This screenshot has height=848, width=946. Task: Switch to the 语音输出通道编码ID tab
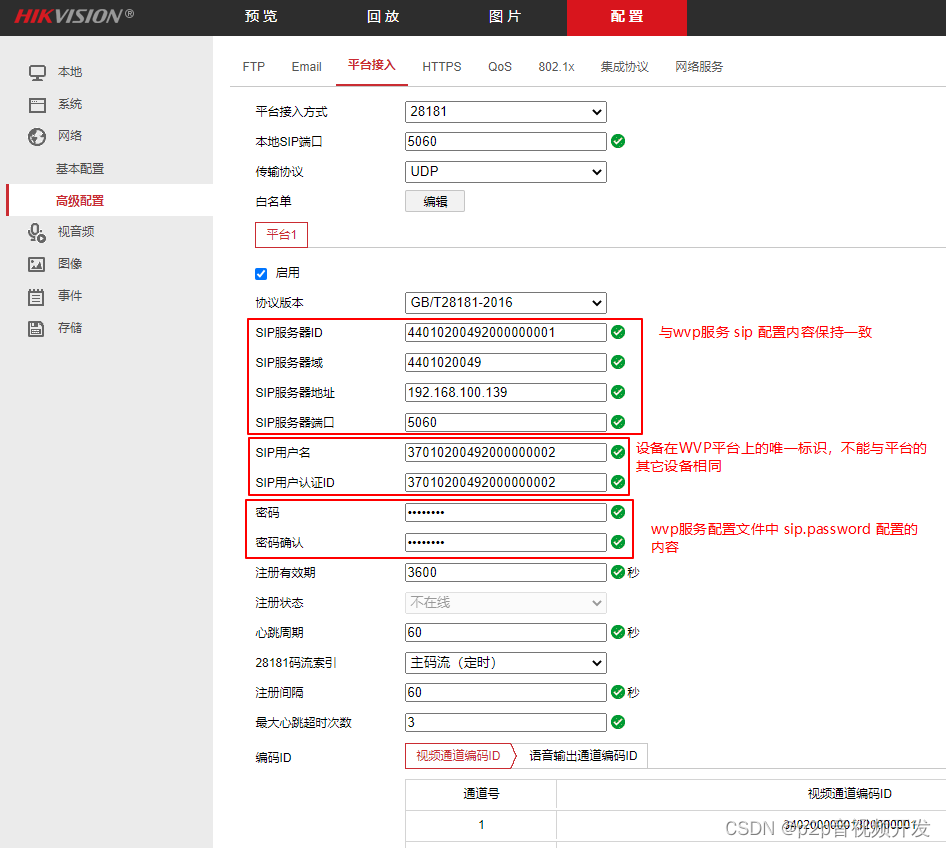coord(584,755)
